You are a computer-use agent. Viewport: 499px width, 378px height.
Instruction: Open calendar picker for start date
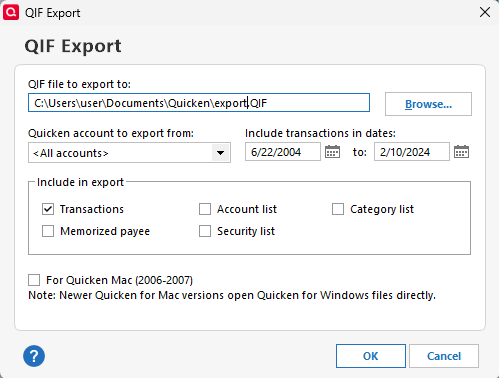click(x=332, y=152)
